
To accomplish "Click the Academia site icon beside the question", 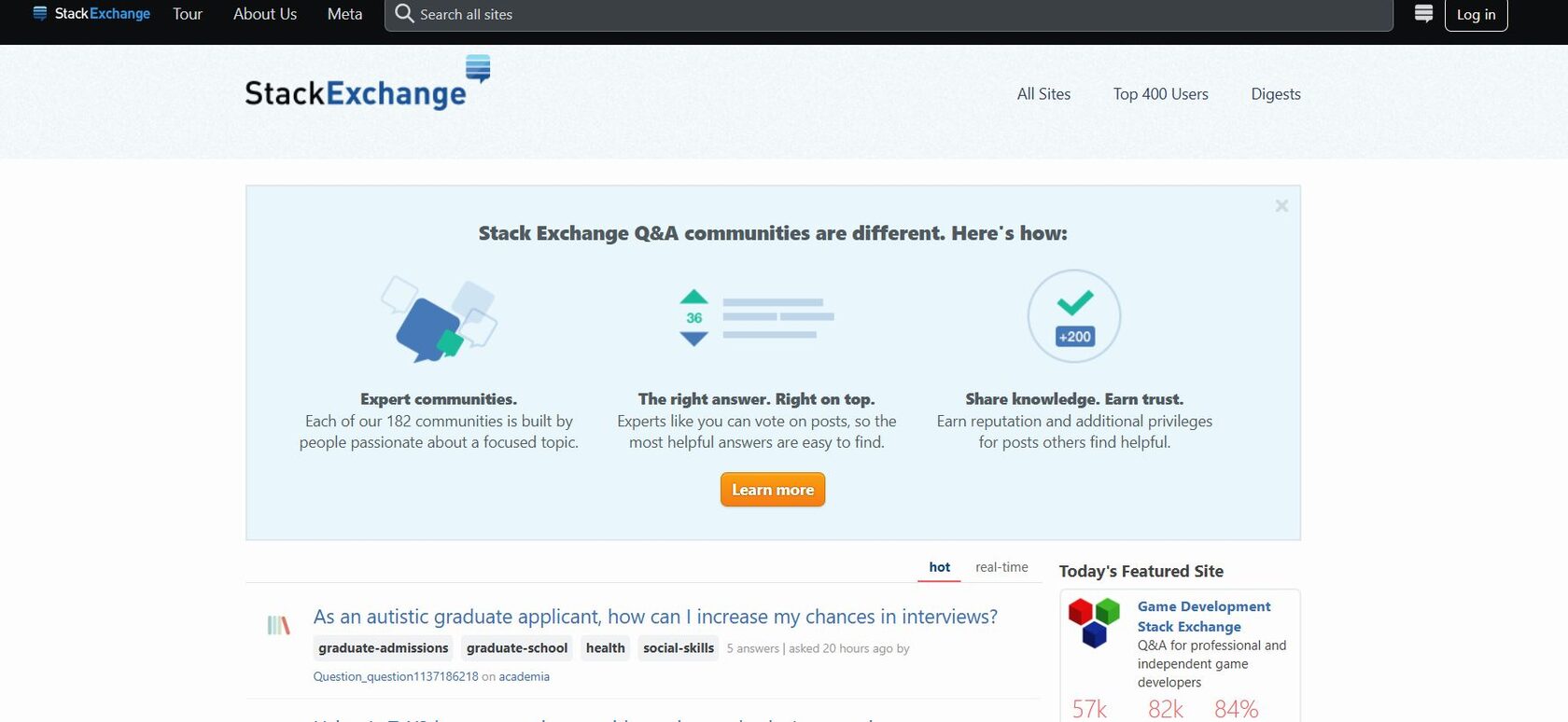I will (278, 625).
